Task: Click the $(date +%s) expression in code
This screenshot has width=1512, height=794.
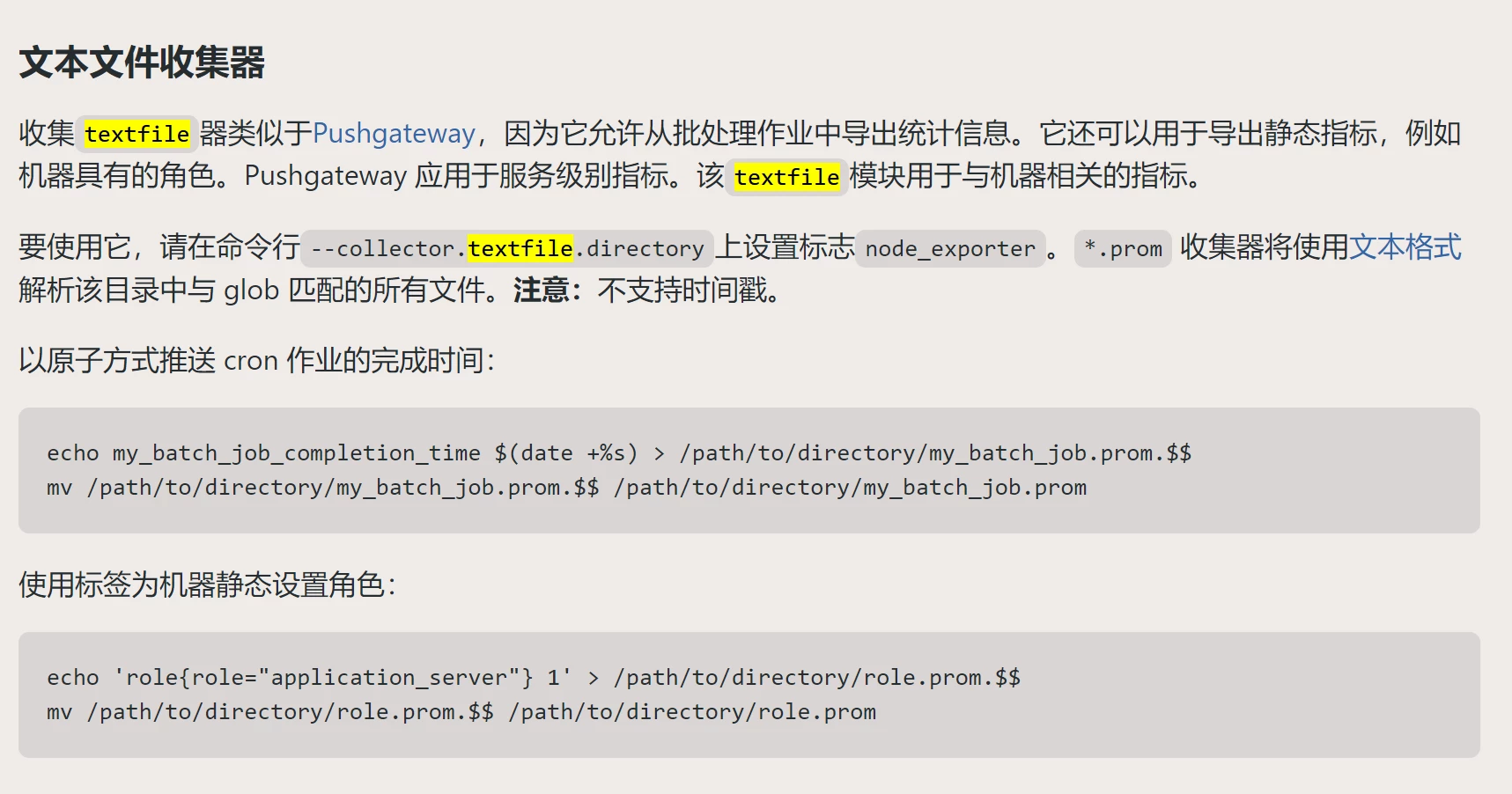Action: pyautogui.click(x=566, y=453)
